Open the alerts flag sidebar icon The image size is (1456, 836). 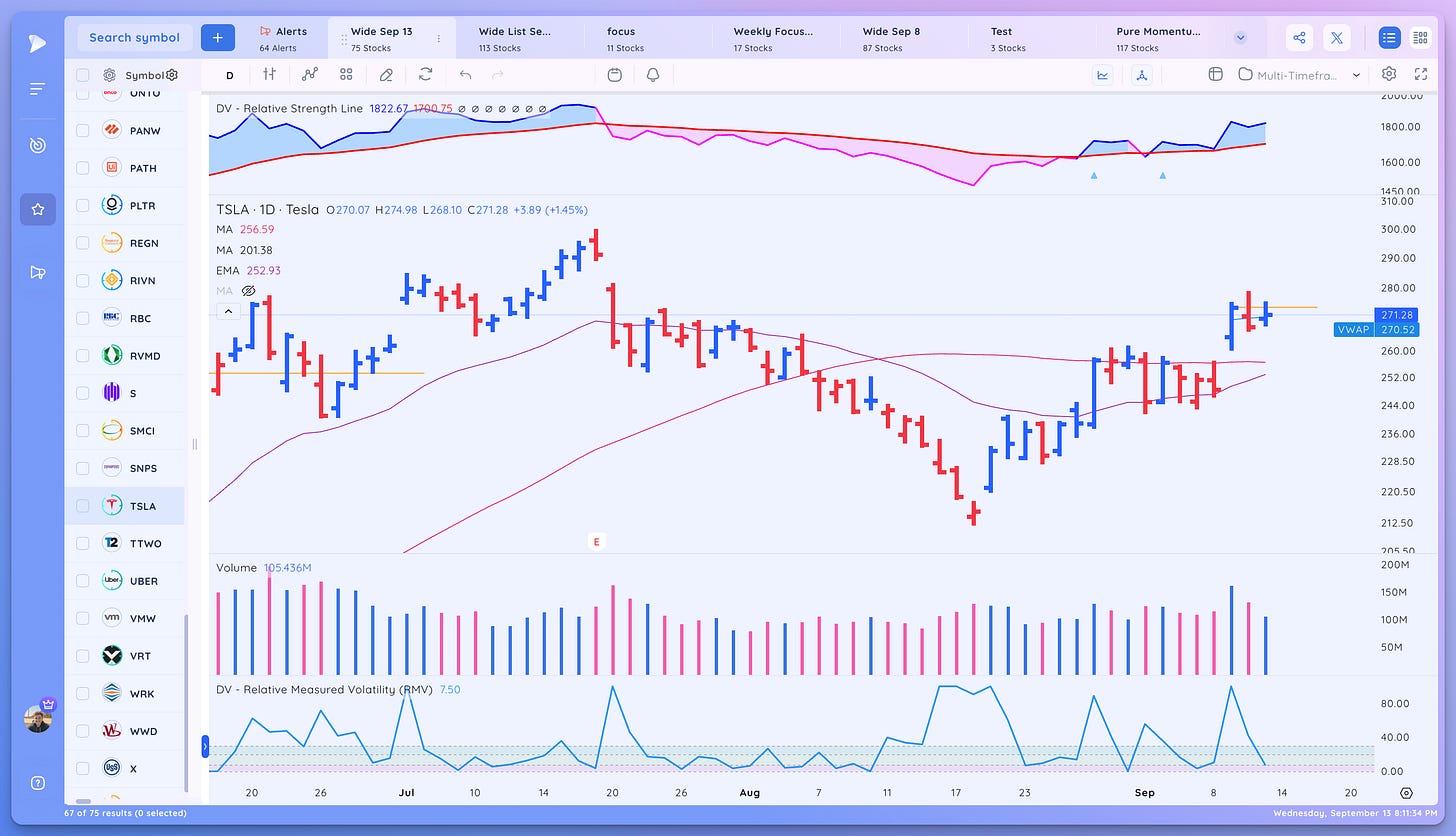[x=38, y=272]
